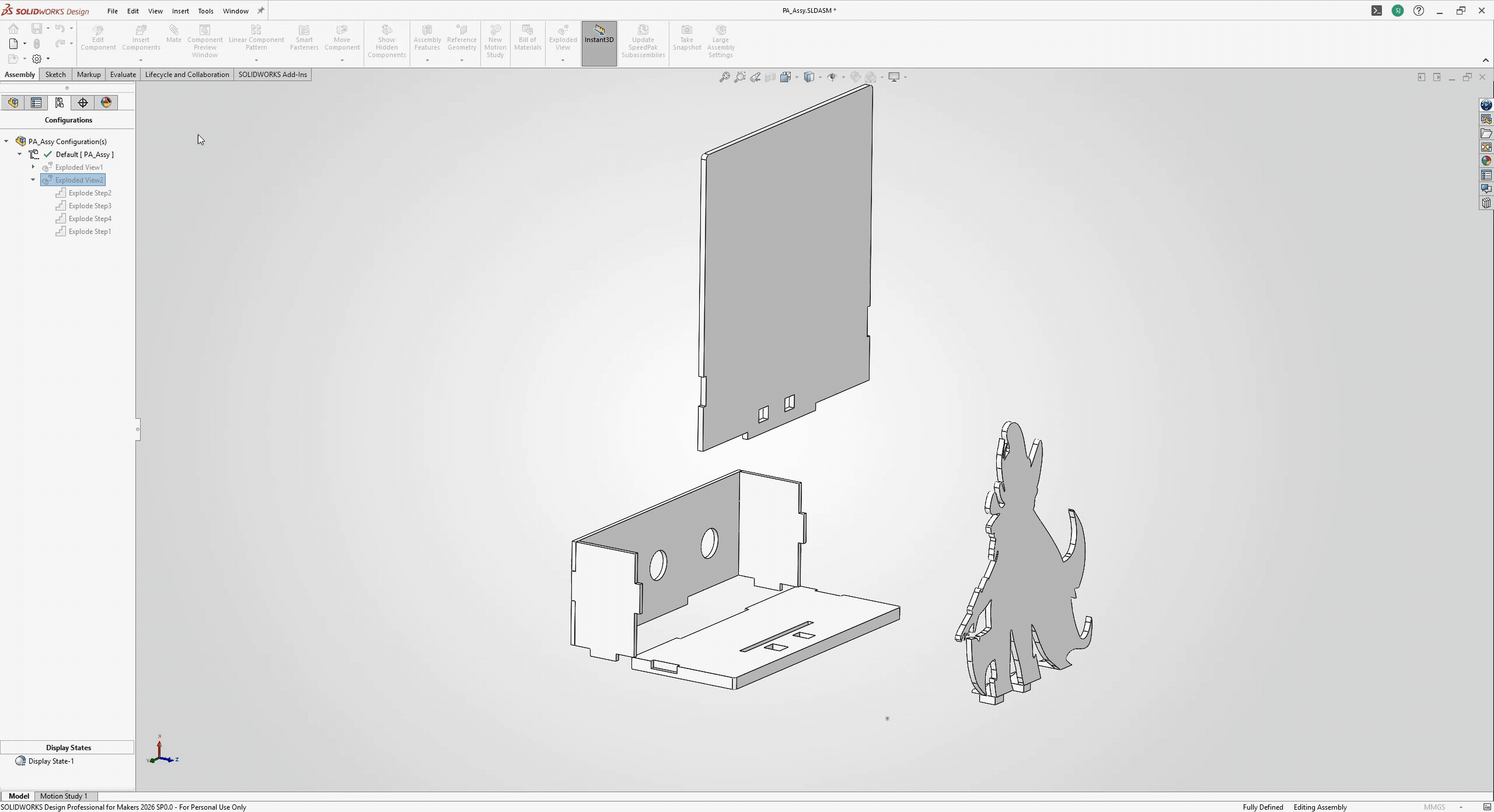Select the Zoom to Area tool
Image resolution: width=1494 pixels, height=812 pixels.
click(740, 77)
